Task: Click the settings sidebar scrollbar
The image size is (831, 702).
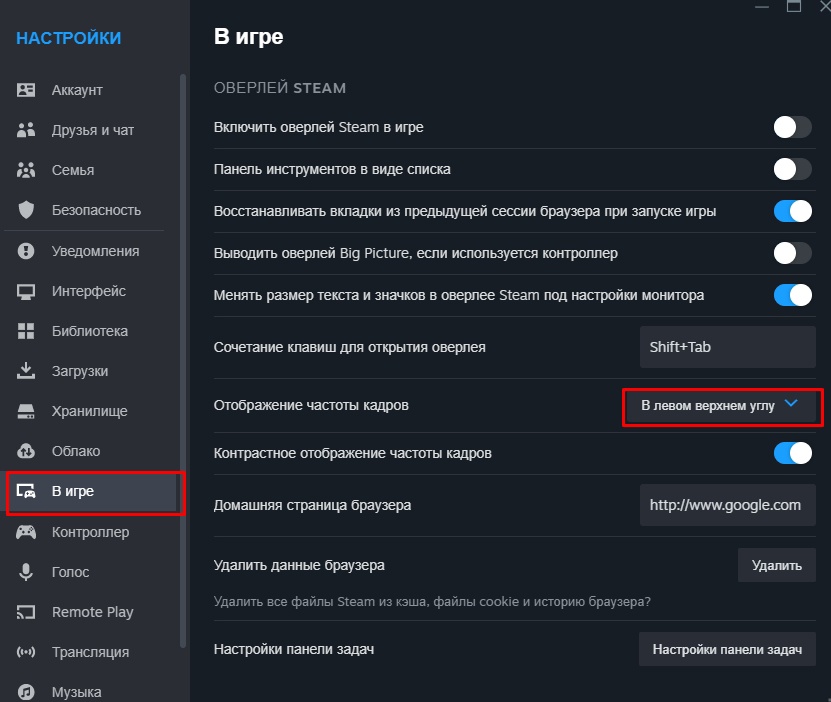Action: [183, 360]
